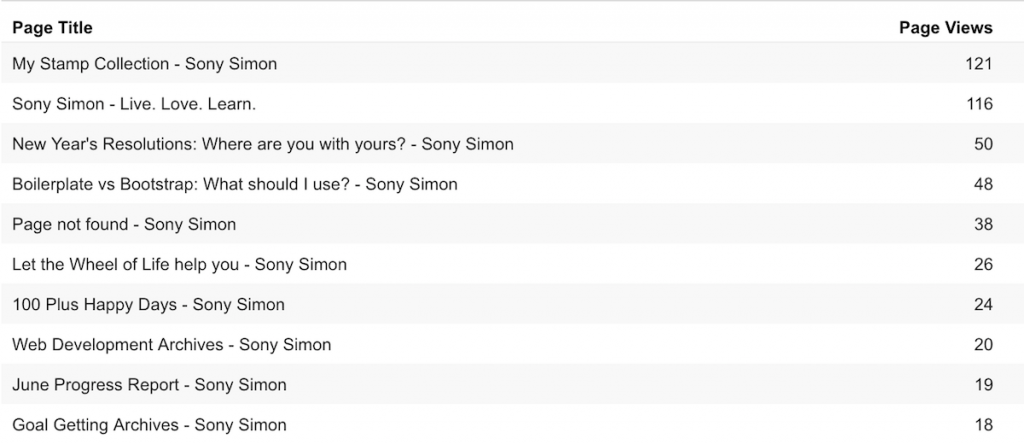
Task: Open My Stamp Collection page title
Action: (x=144, y=63)
